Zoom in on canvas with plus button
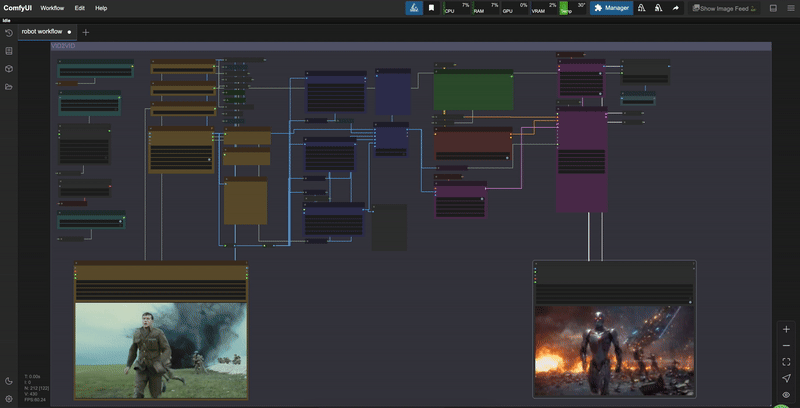 click(786, 329)
